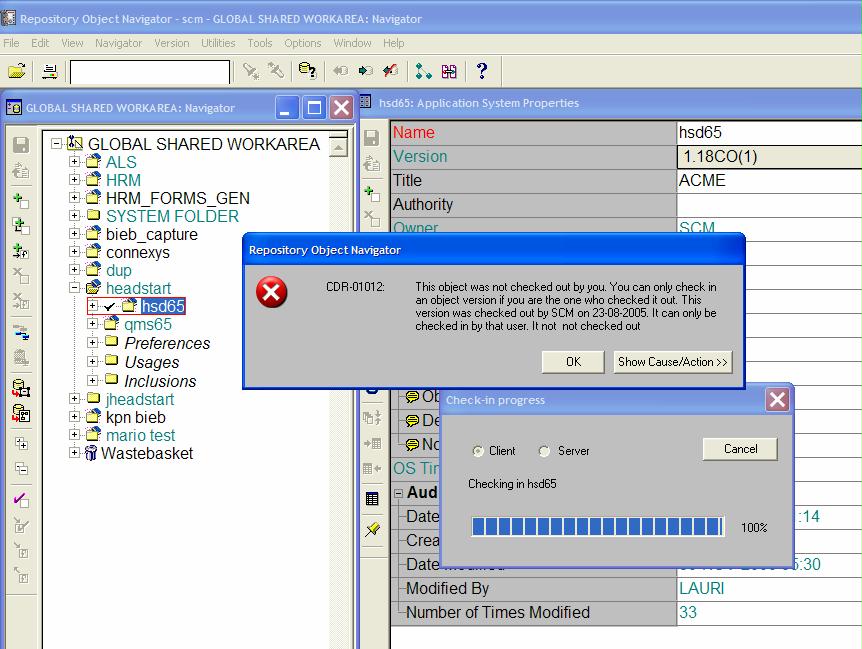The width and height of the screenshot is (862, 649).
Task: Expand the Preferences tree node
Action: point(93,343)
